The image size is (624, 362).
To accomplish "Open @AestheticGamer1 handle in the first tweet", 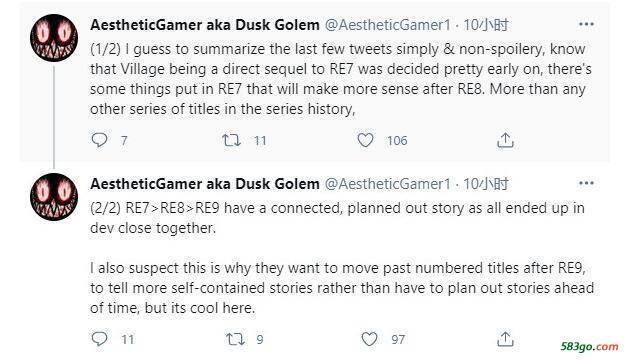I will tap(388, 25).
